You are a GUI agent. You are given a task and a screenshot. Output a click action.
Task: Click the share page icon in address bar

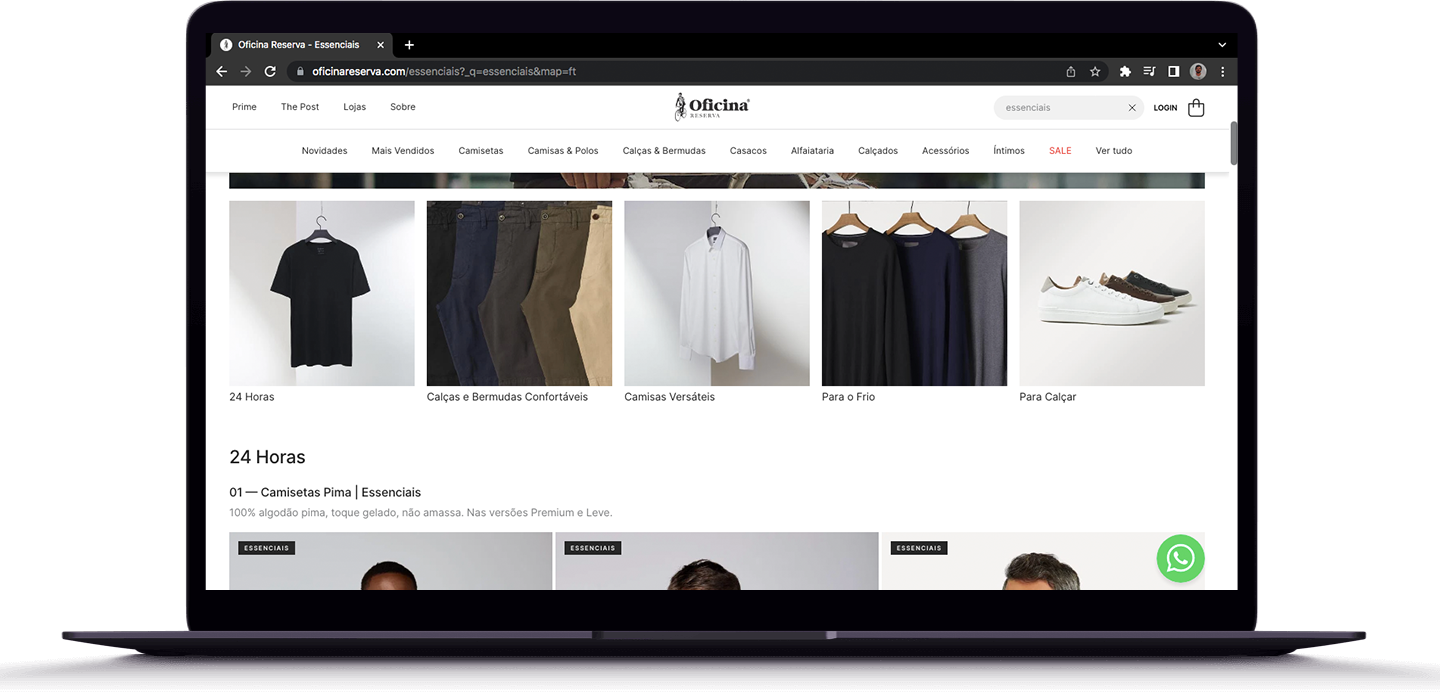coord(1071,72)
